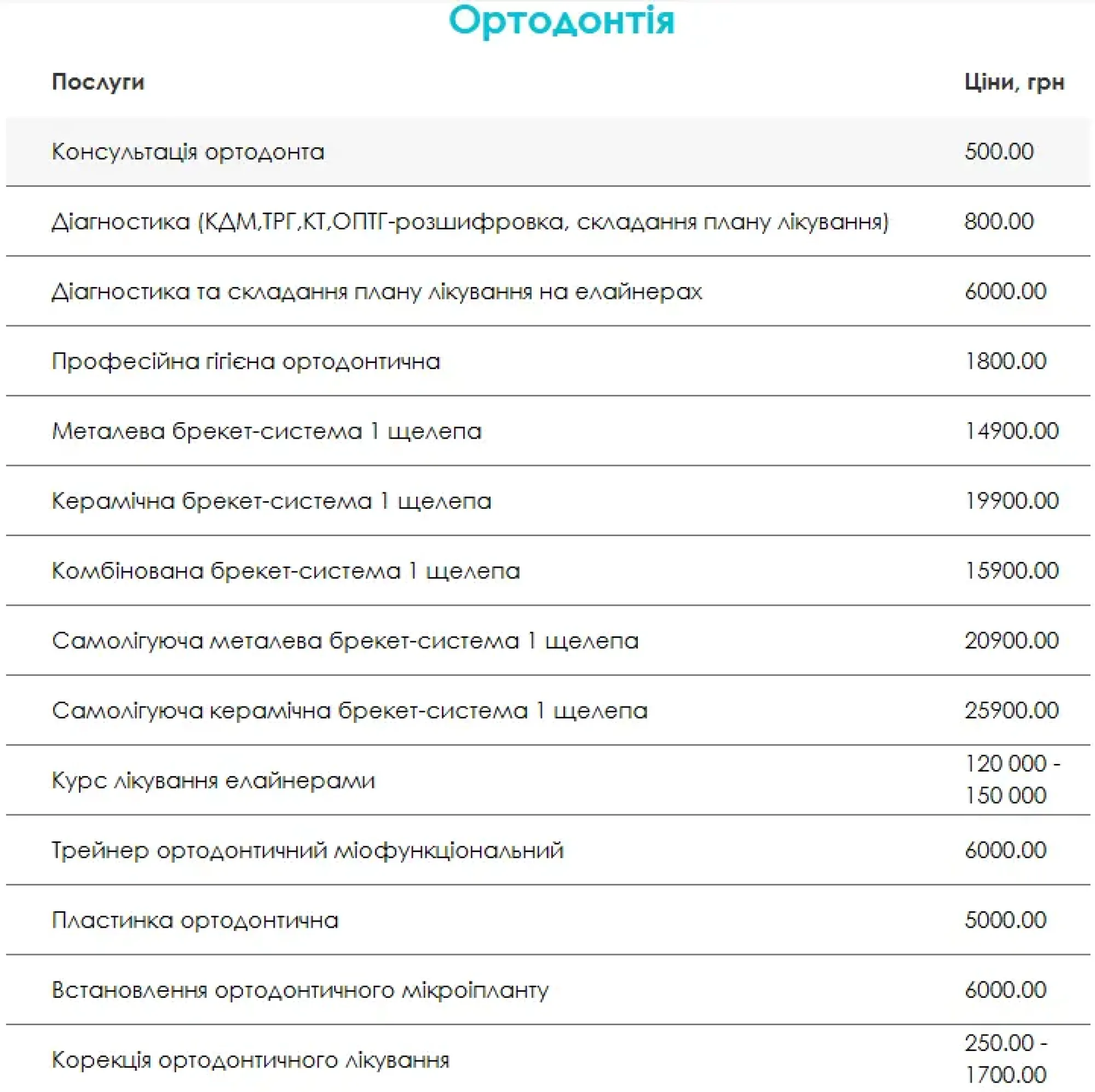Select Курс лікування елайнерами service
1095x1092 pixels.
click(x=213, y=781)
